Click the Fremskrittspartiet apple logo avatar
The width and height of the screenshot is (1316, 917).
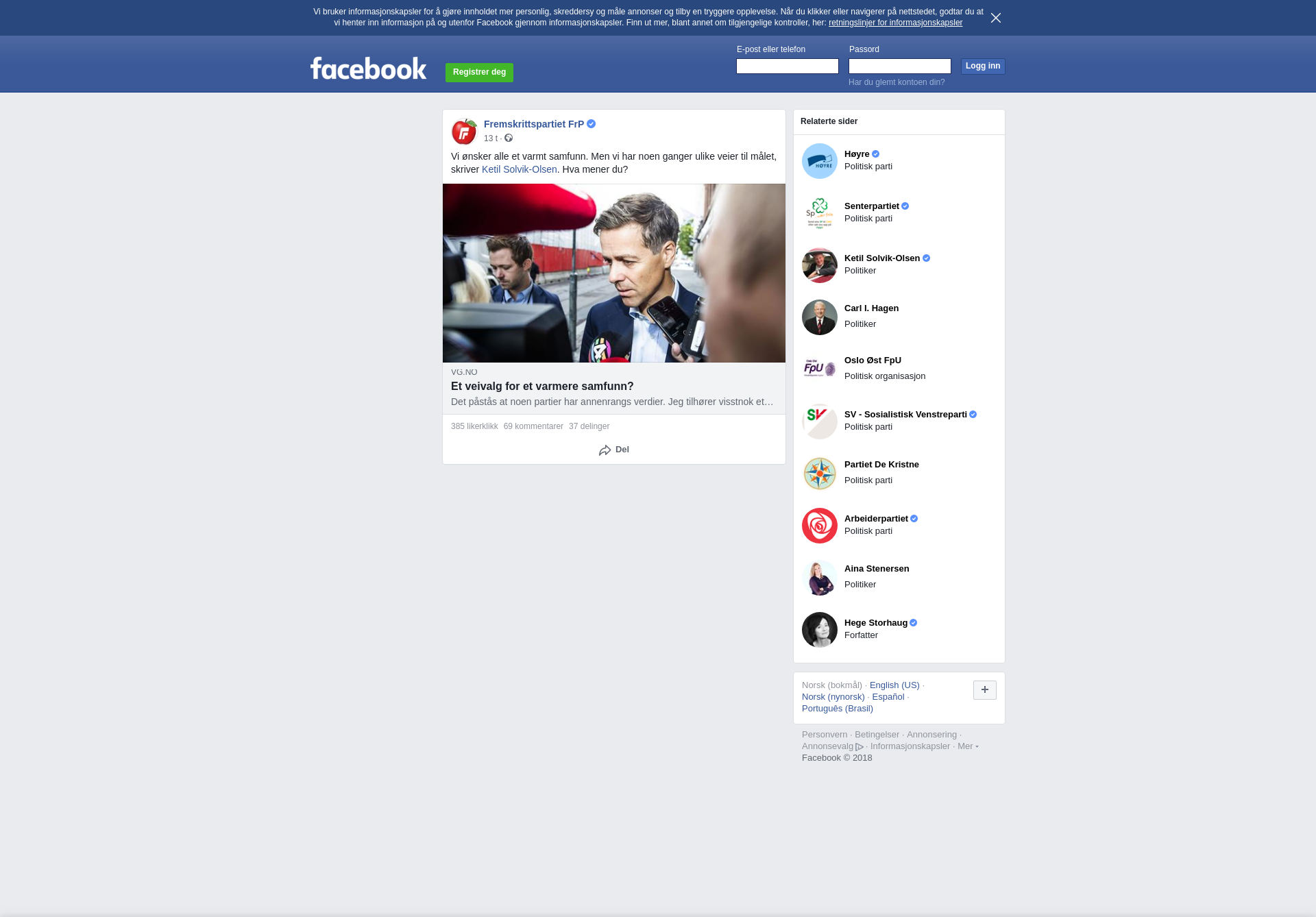point(464,131)
